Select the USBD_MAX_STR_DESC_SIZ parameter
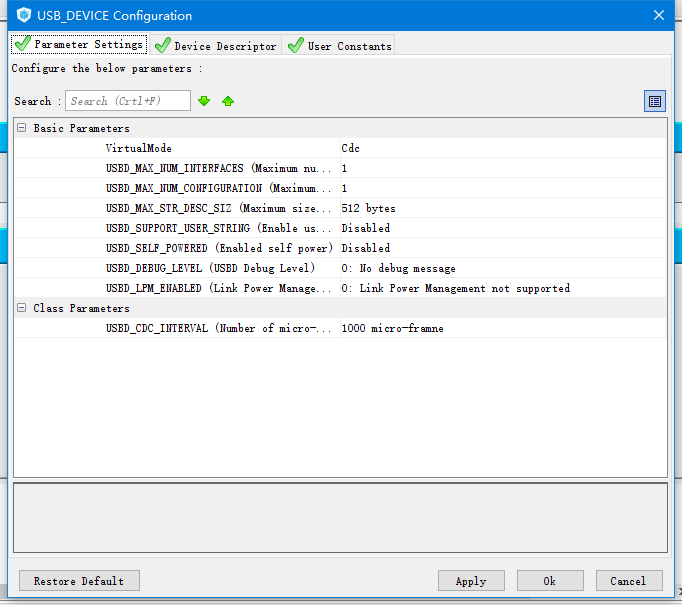682x605 pixels. click(218, 208)
